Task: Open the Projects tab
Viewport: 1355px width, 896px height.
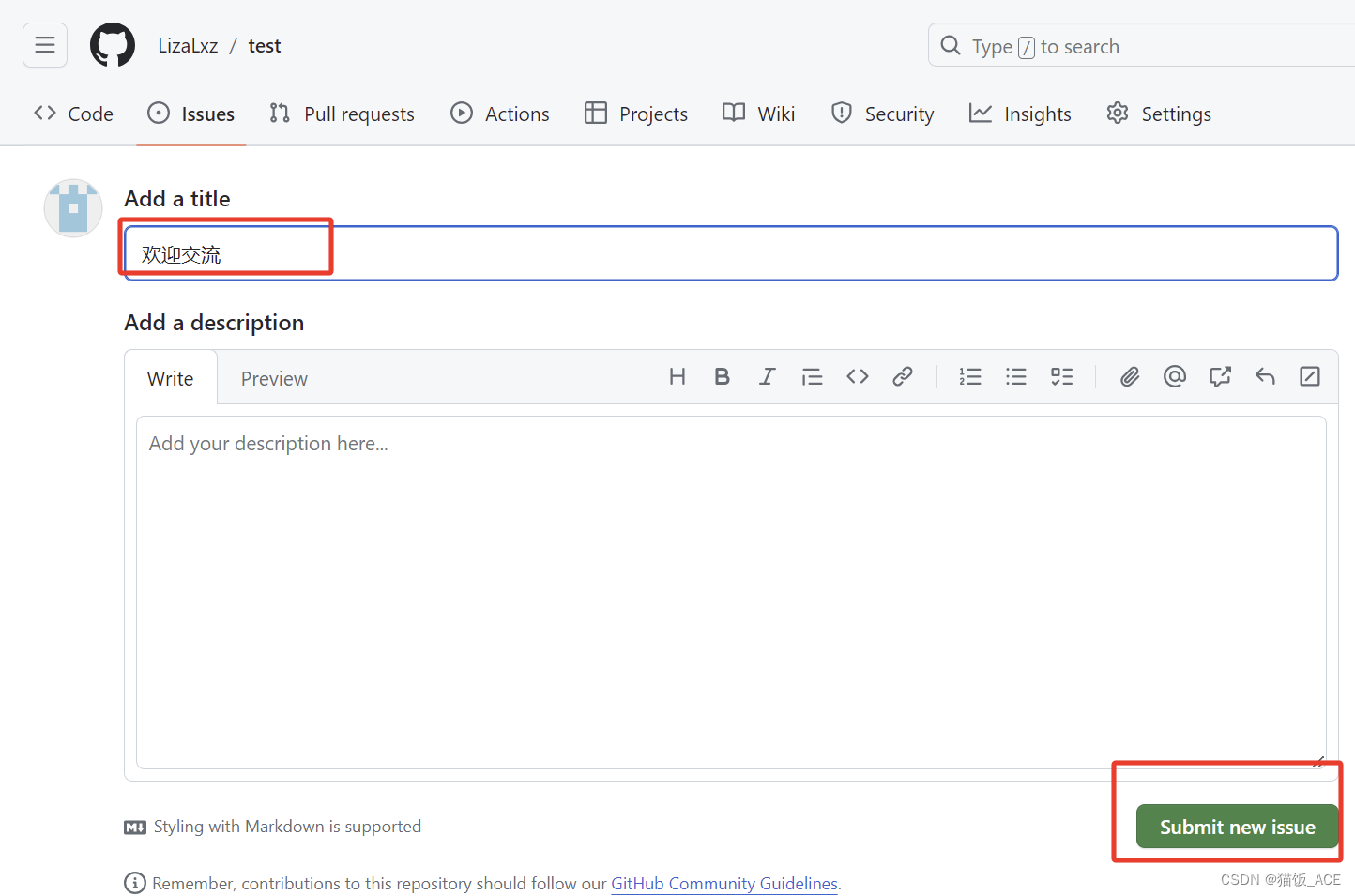Action: click(636, 114)
